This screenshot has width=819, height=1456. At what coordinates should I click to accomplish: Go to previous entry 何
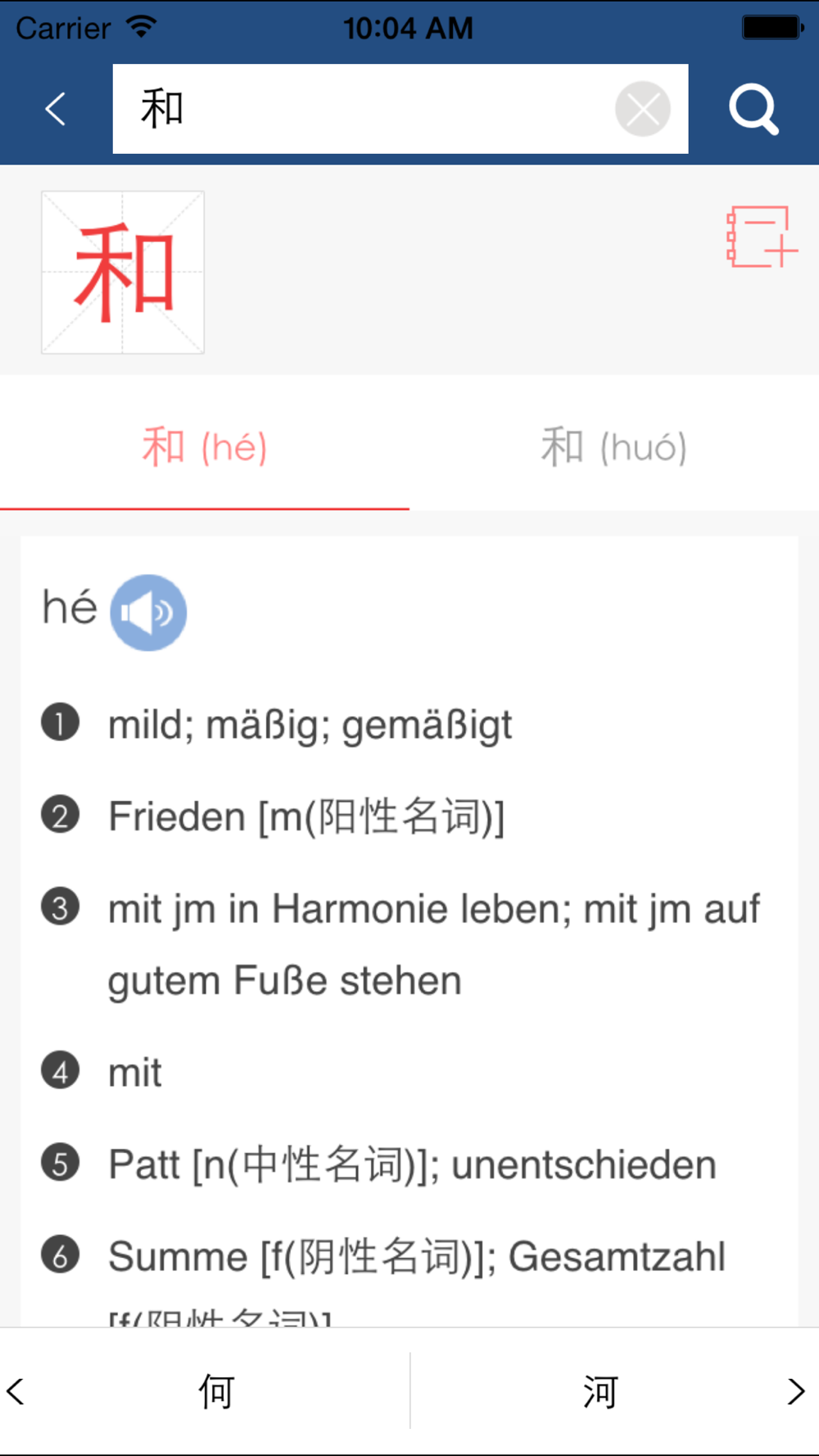click(216, 1391)
